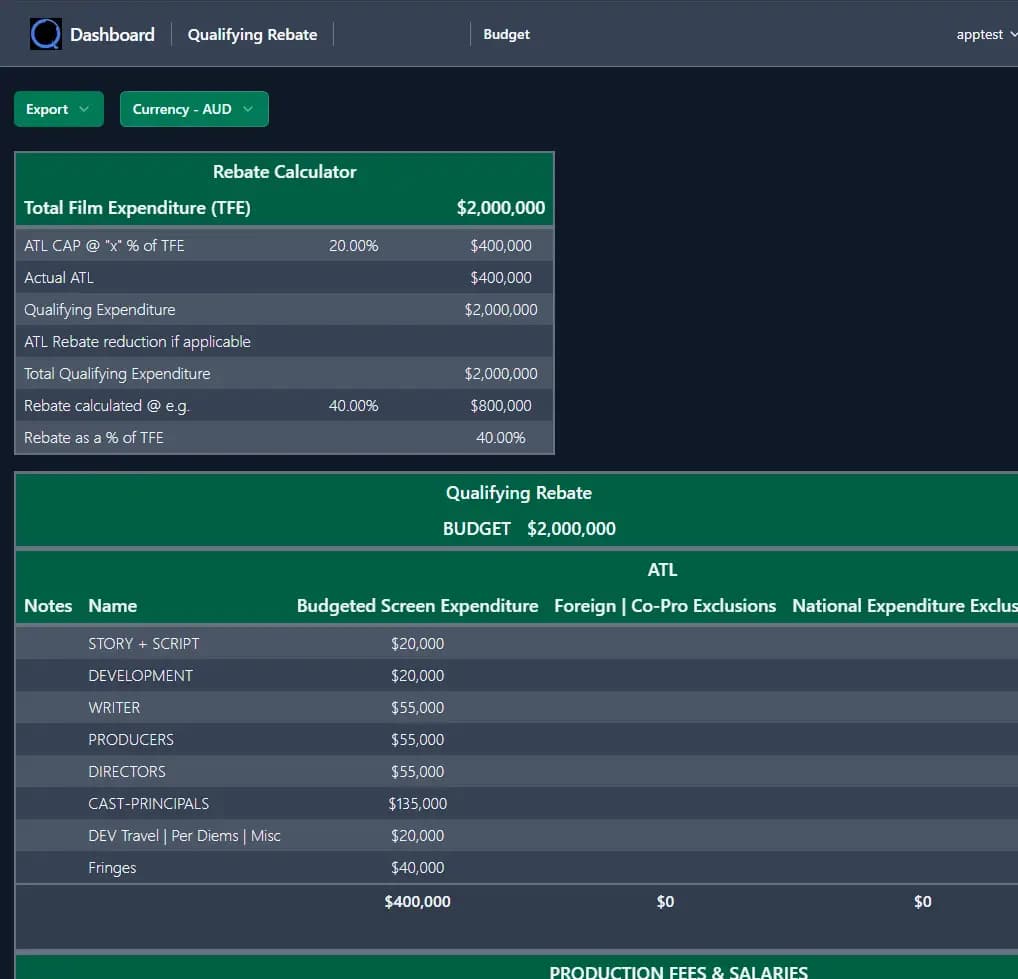Open the Currency - AUD dropdown
Image resolution: width=1018 pixels, height=979 pixels.
[194, 109]
